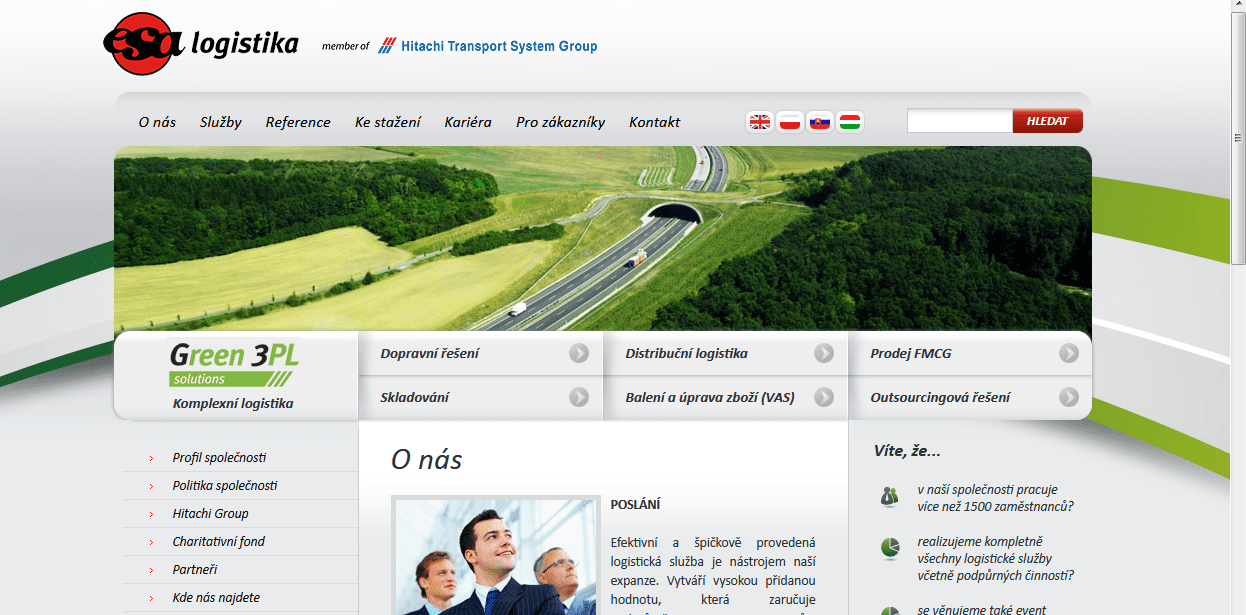Open Profil společnosti in the sidebar

pos(219,458)
